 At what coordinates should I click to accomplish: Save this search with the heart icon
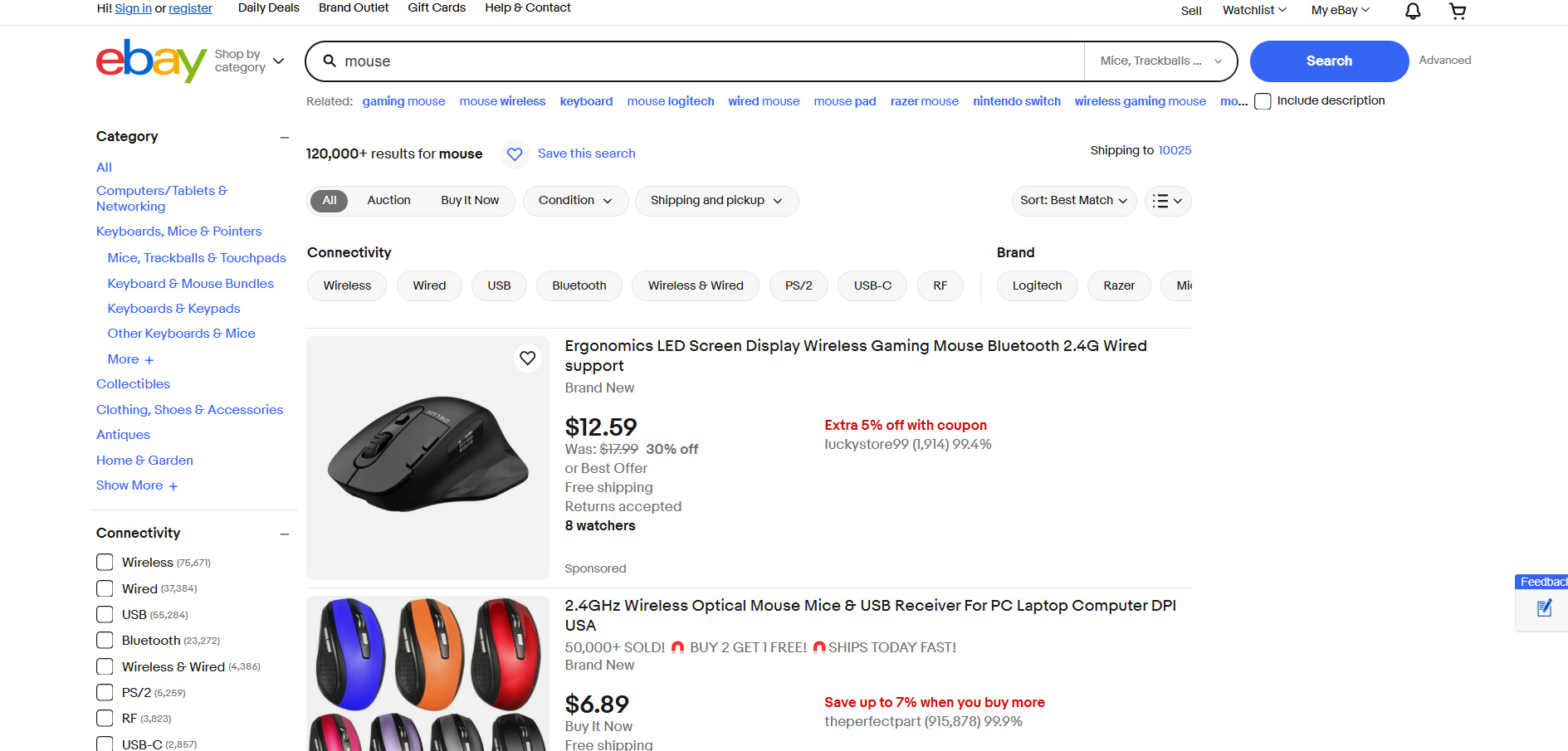(x=514, y=154)
